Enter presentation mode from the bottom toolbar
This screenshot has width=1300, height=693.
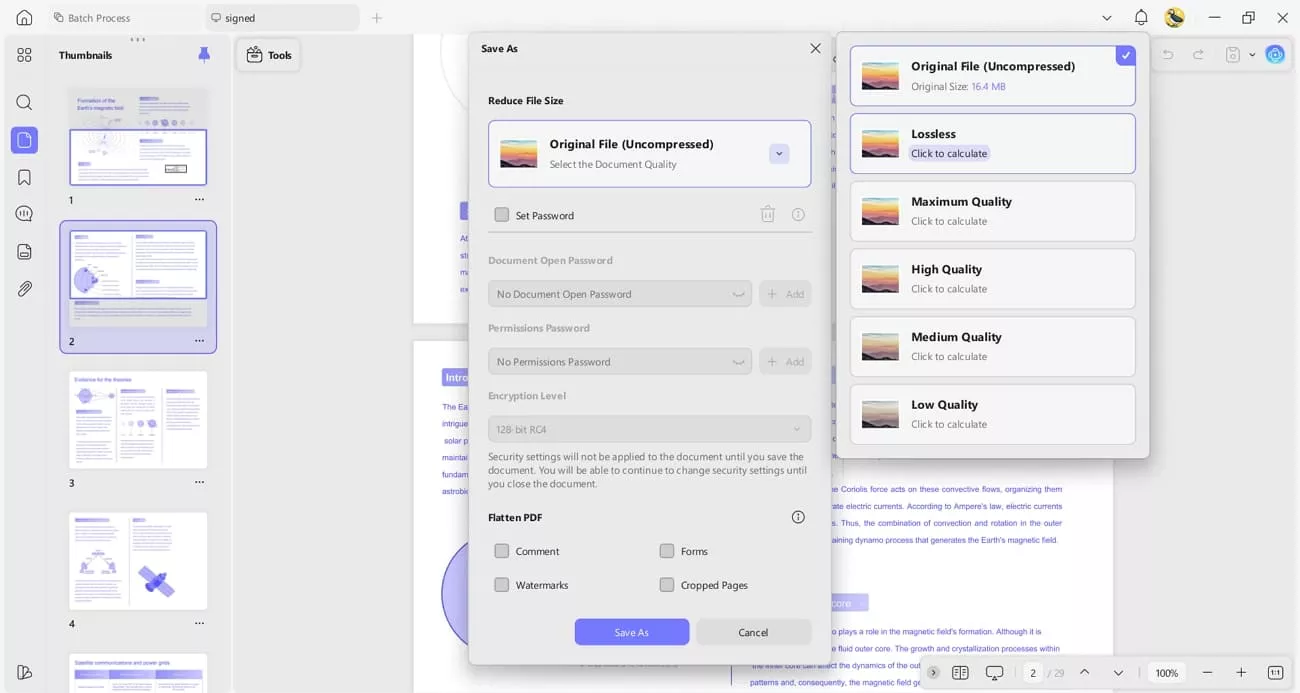pos(993,672)
